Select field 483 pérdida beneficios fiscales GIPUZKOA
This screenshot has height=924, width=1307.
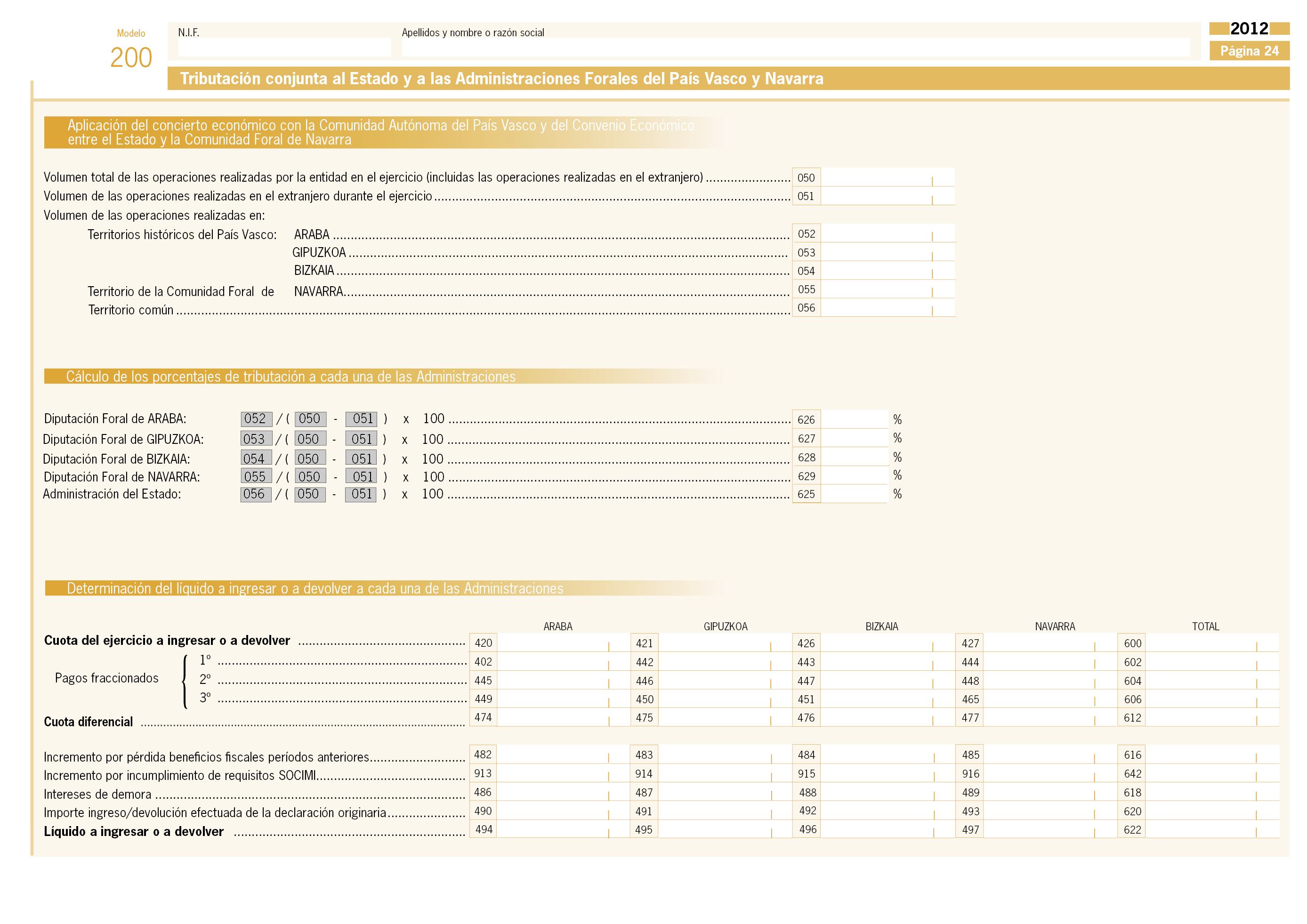click(x=725, y=755)
